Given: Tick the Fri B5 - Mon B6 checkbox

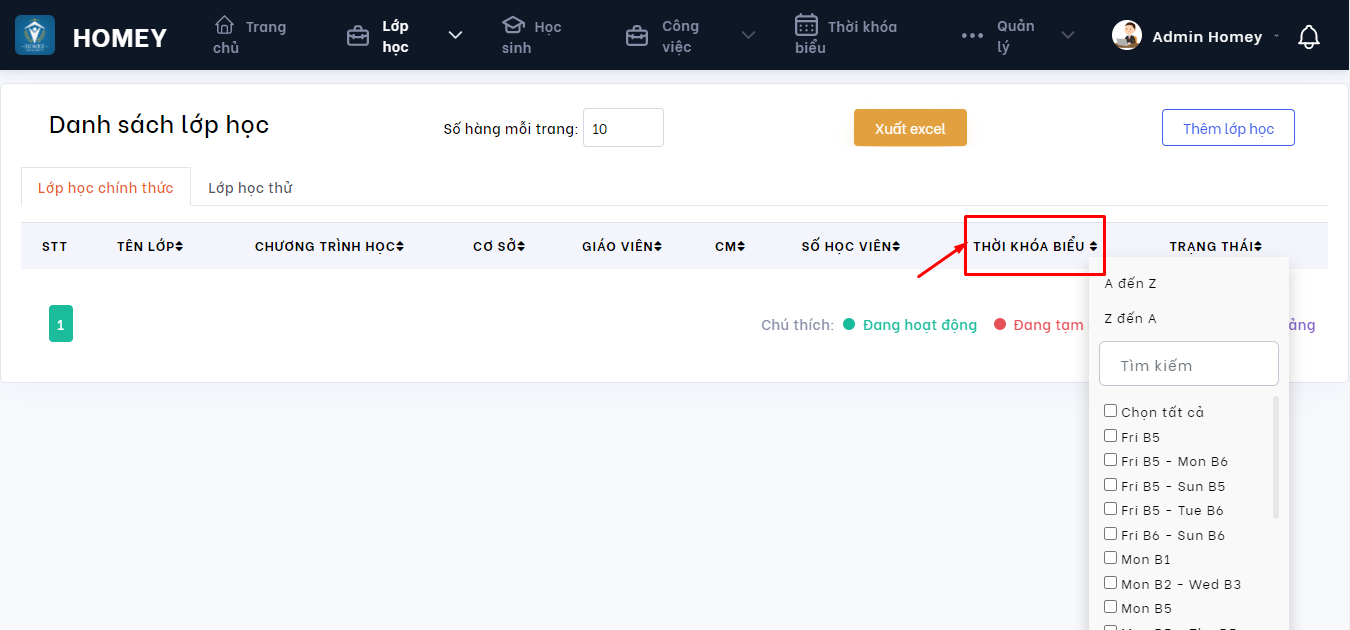Looking at the screenshot, I should click(1110, 460).
